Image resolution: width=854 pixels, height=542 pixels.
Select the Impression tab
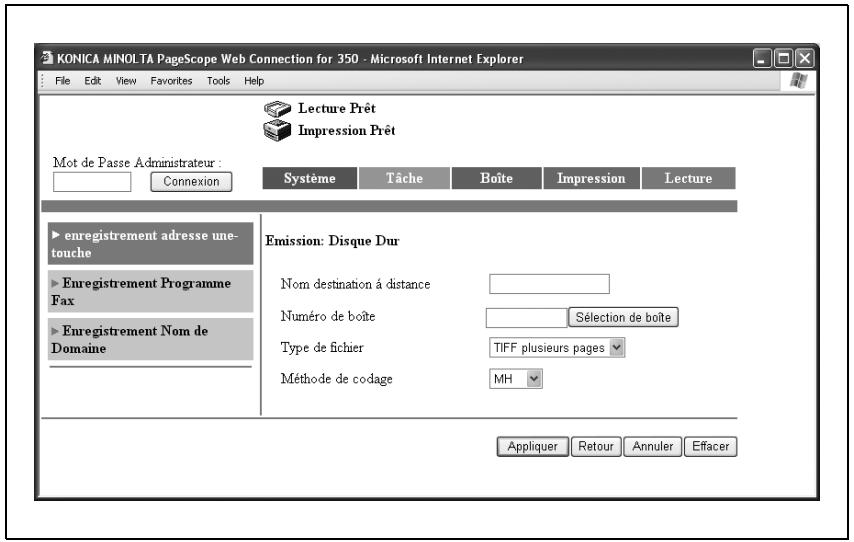(591, 178)
